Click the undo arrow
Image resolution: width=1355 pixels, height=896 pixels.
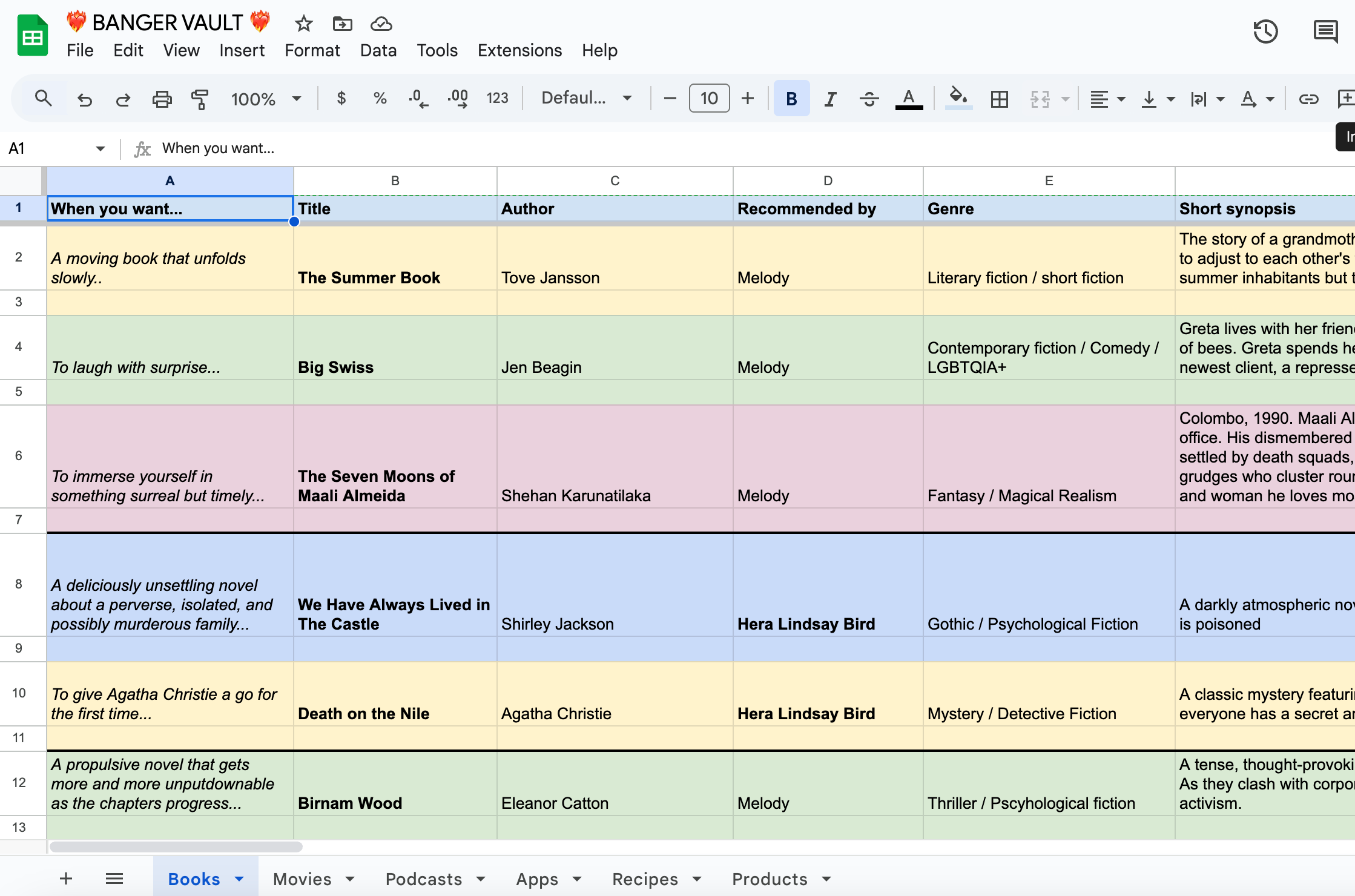[x=85, y=99]
